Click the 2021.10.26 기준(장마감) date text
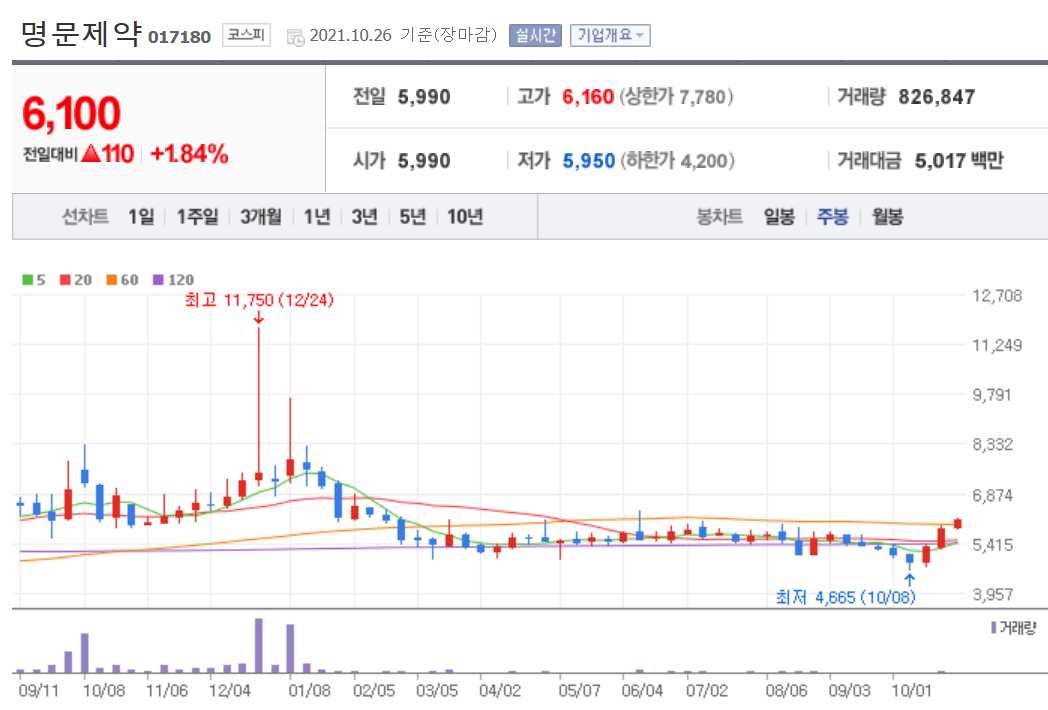Screen dimensions: 1048x710 [x=403, y=35]
